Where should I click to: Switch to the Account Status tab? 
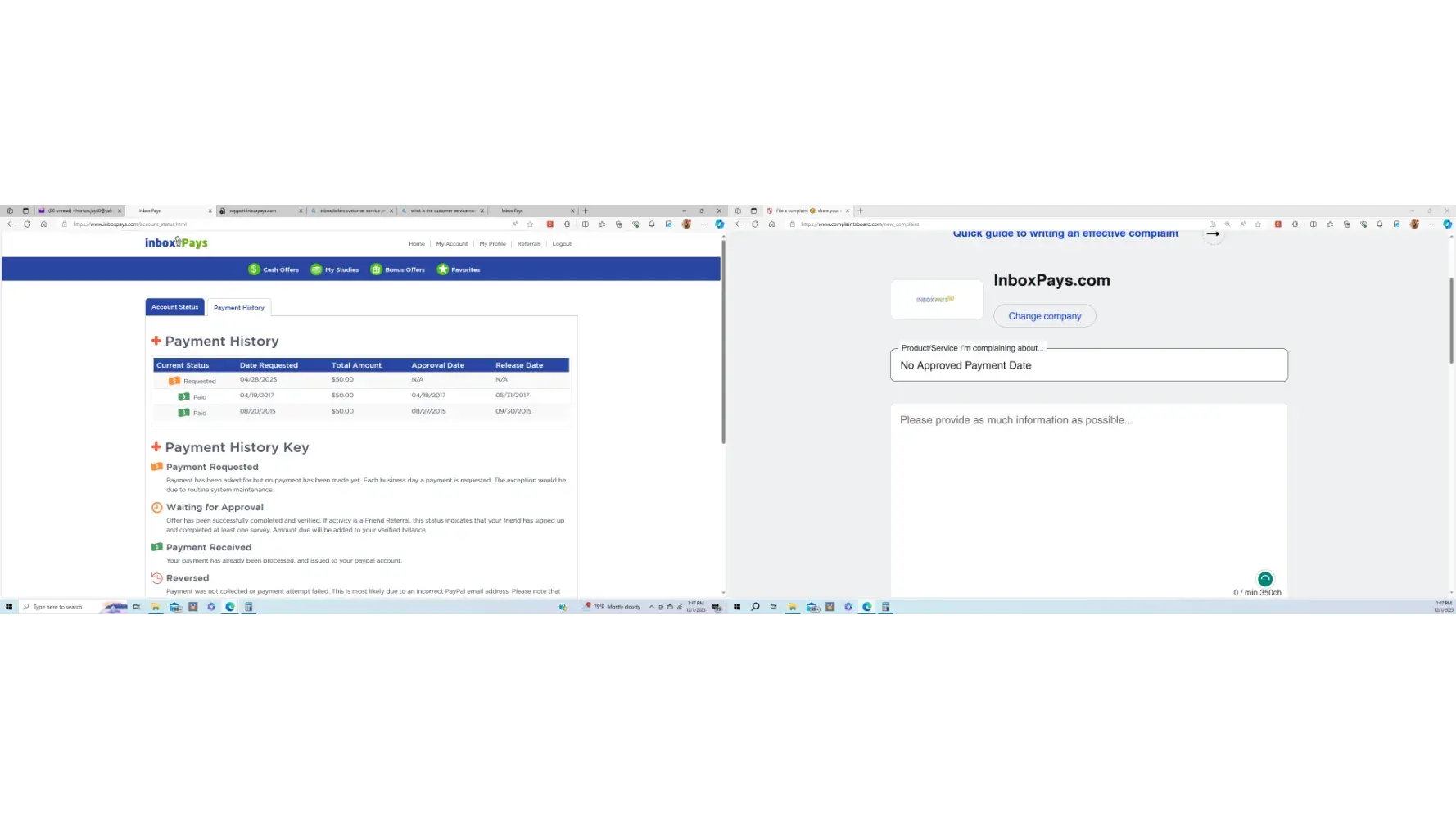[x=174, y=307]
